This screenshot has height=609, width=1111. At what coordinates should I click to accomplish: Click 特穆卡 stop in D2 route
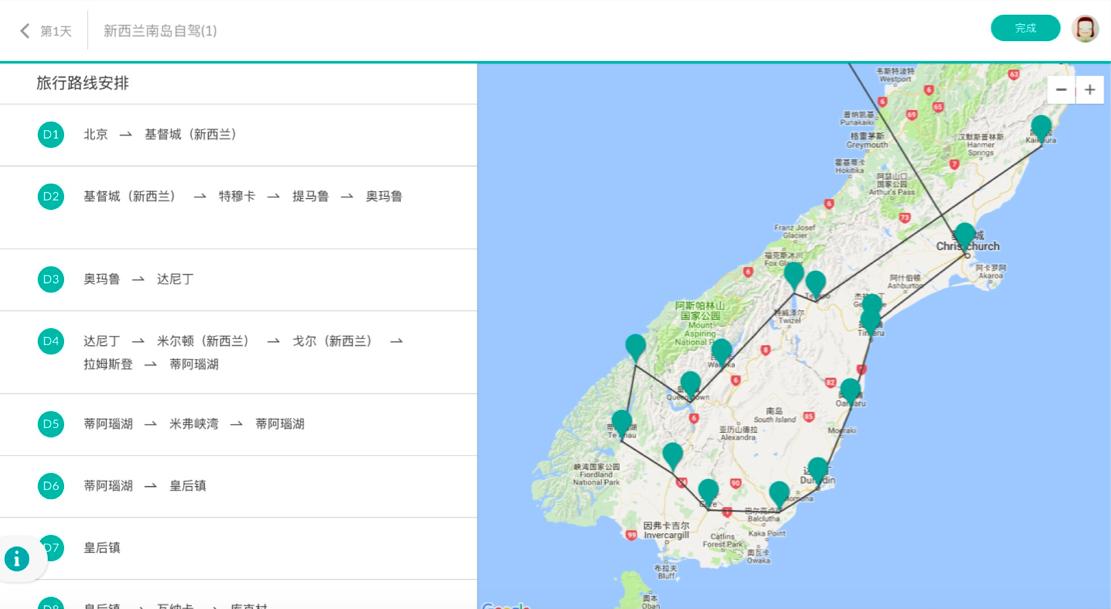tap(237, 196)
